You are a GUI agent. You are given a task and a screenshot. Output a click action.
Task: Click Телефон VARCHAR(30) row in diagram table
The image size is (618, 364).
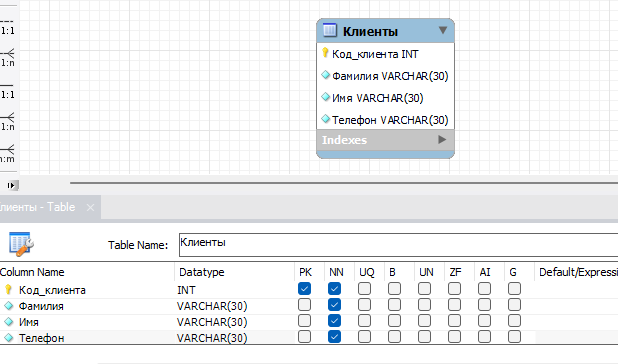coord(385,119)
